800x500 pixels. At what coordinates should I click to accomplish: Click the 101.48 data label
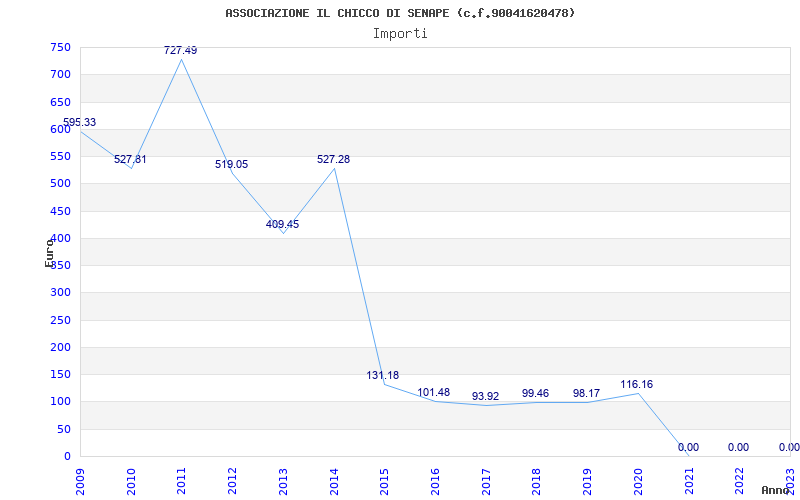[x=434, y=392]
